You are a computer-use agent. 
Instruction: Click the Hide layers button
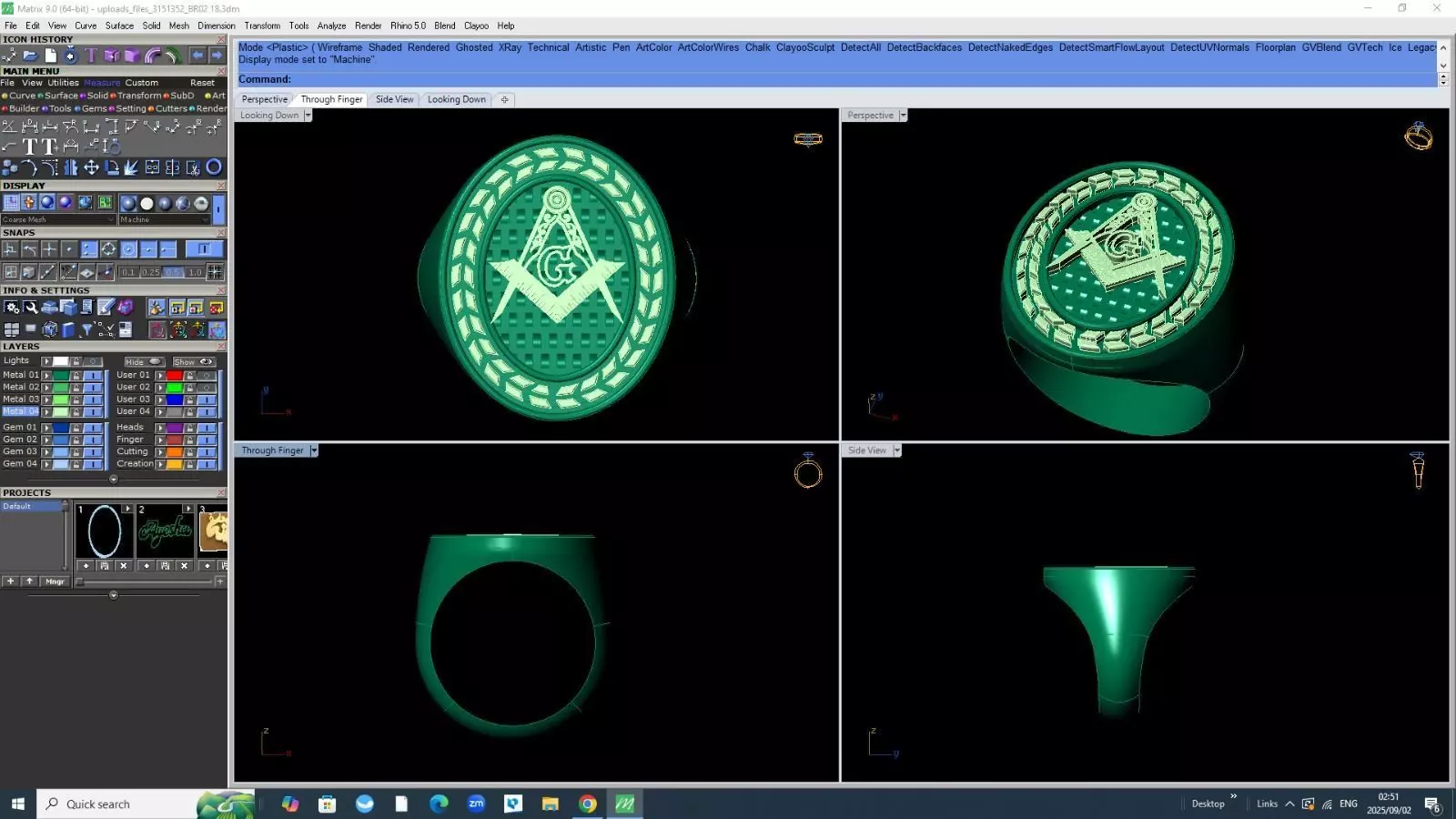pyautogui.click(x=145, y=362)
